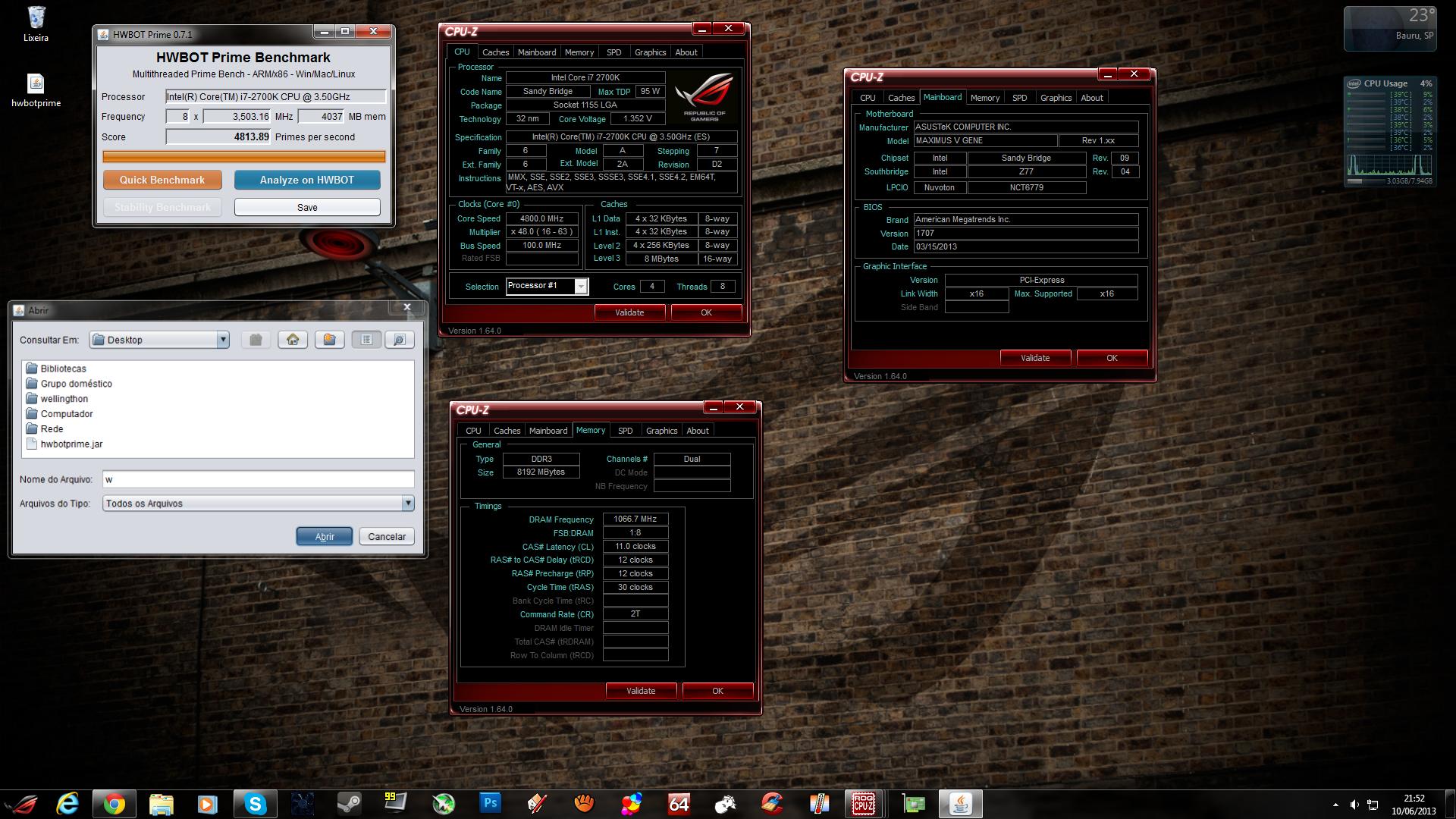Open SPD tab in CPU-Z processor window
This screenshot has width=1456, height=819.
point(614,52)
